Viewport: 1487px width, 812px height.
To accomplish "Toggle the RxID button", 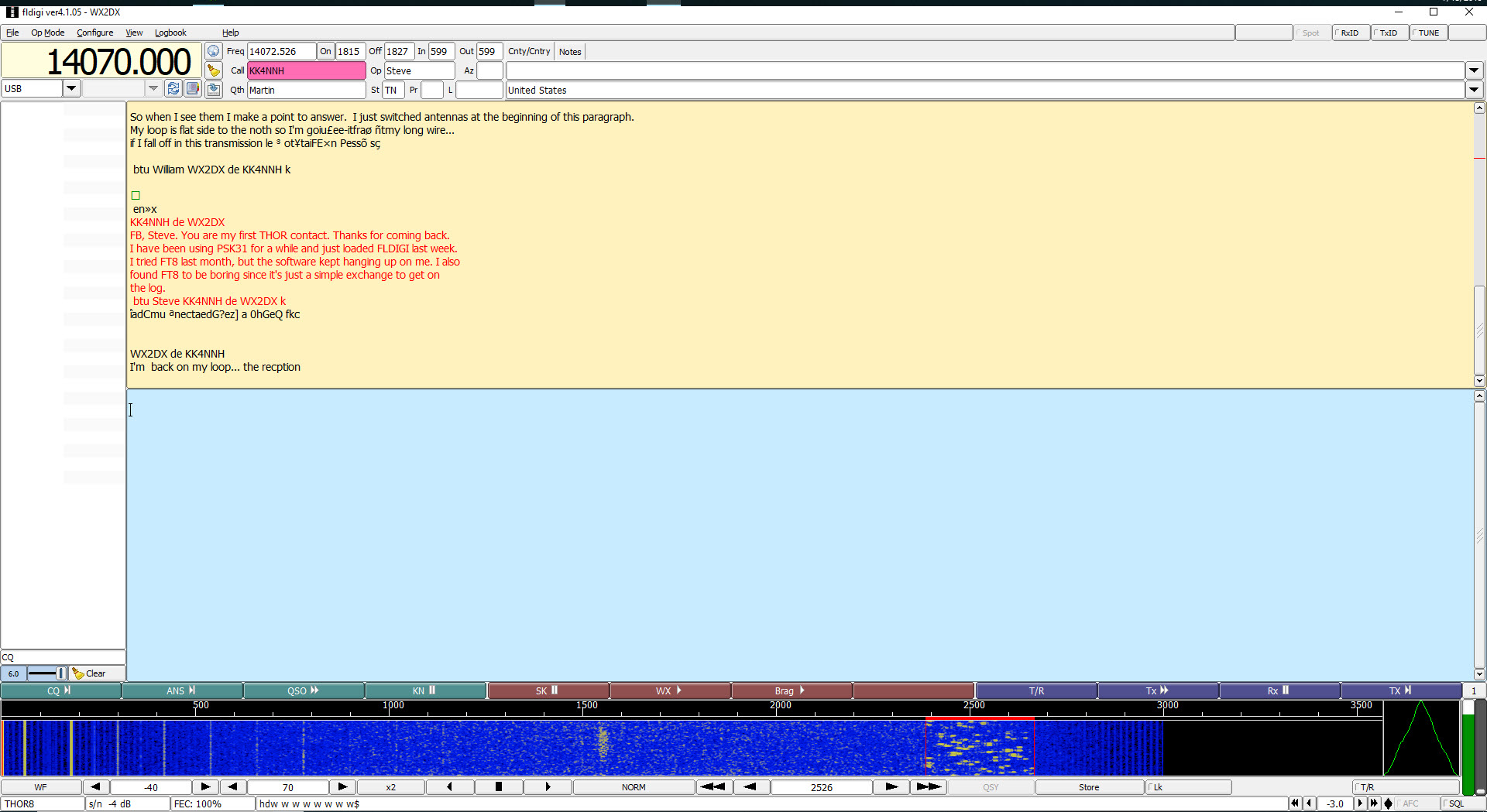I will click(1350, 33).
